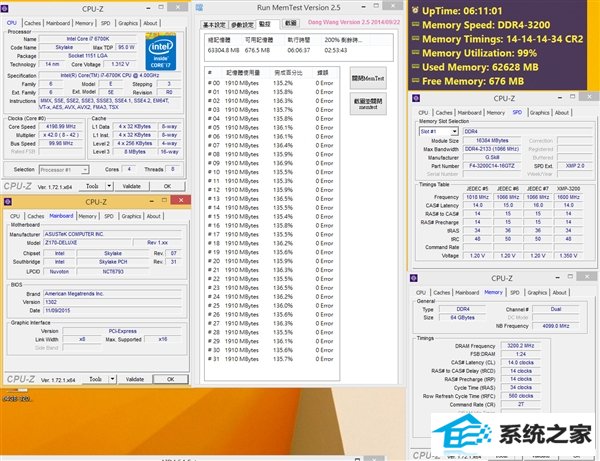Select MemTest row #31 showing 135.7%
Image resolution: width=600 pixels, height=461 pixels.
coord(271,359)
